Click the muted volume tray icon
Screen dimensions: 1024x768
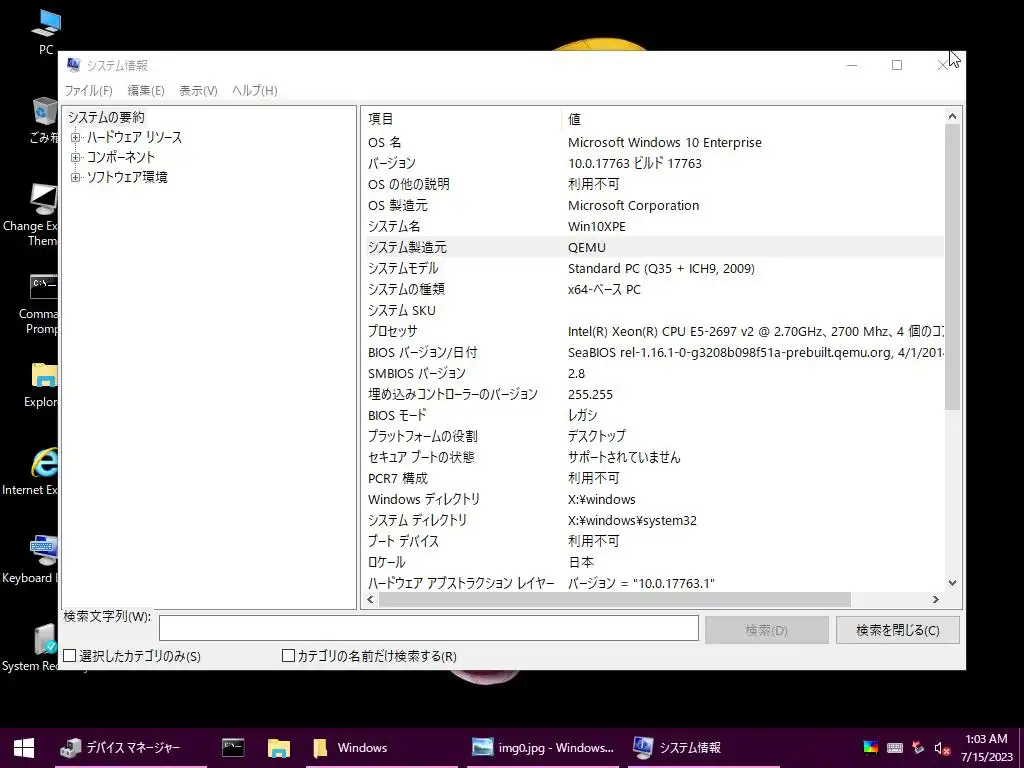[x=942, y=748]
